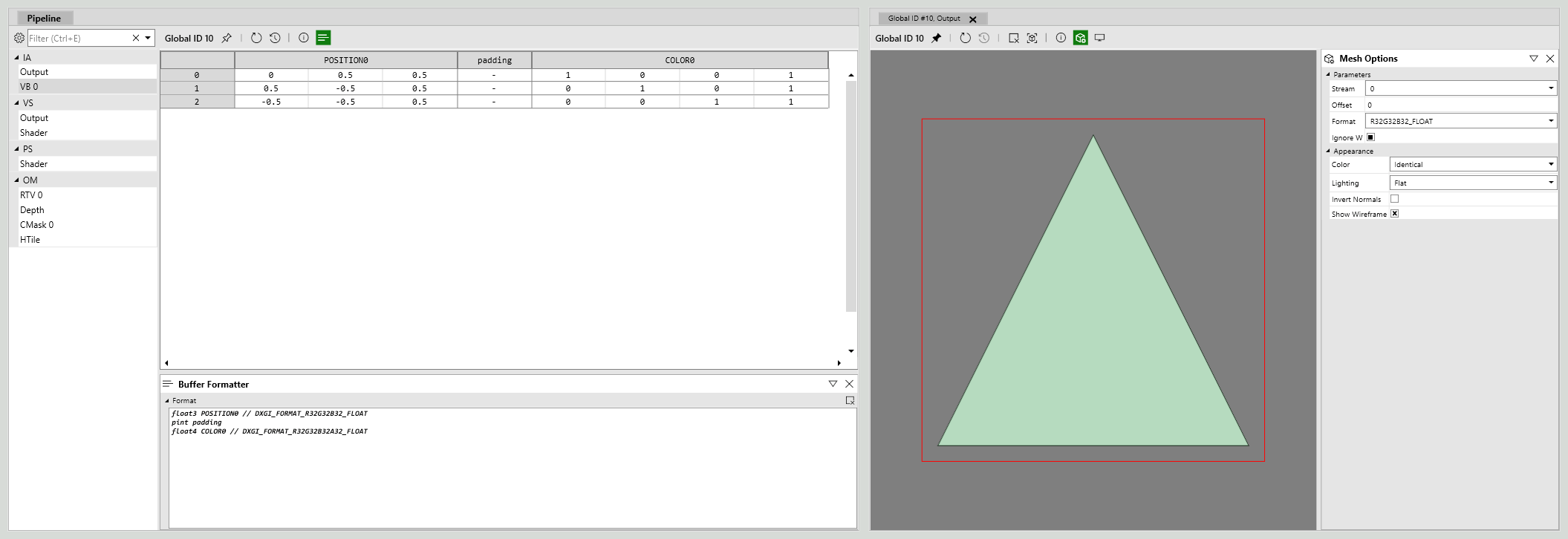
Task: Toggle Ignore W checkbox
Action: 1371,137
